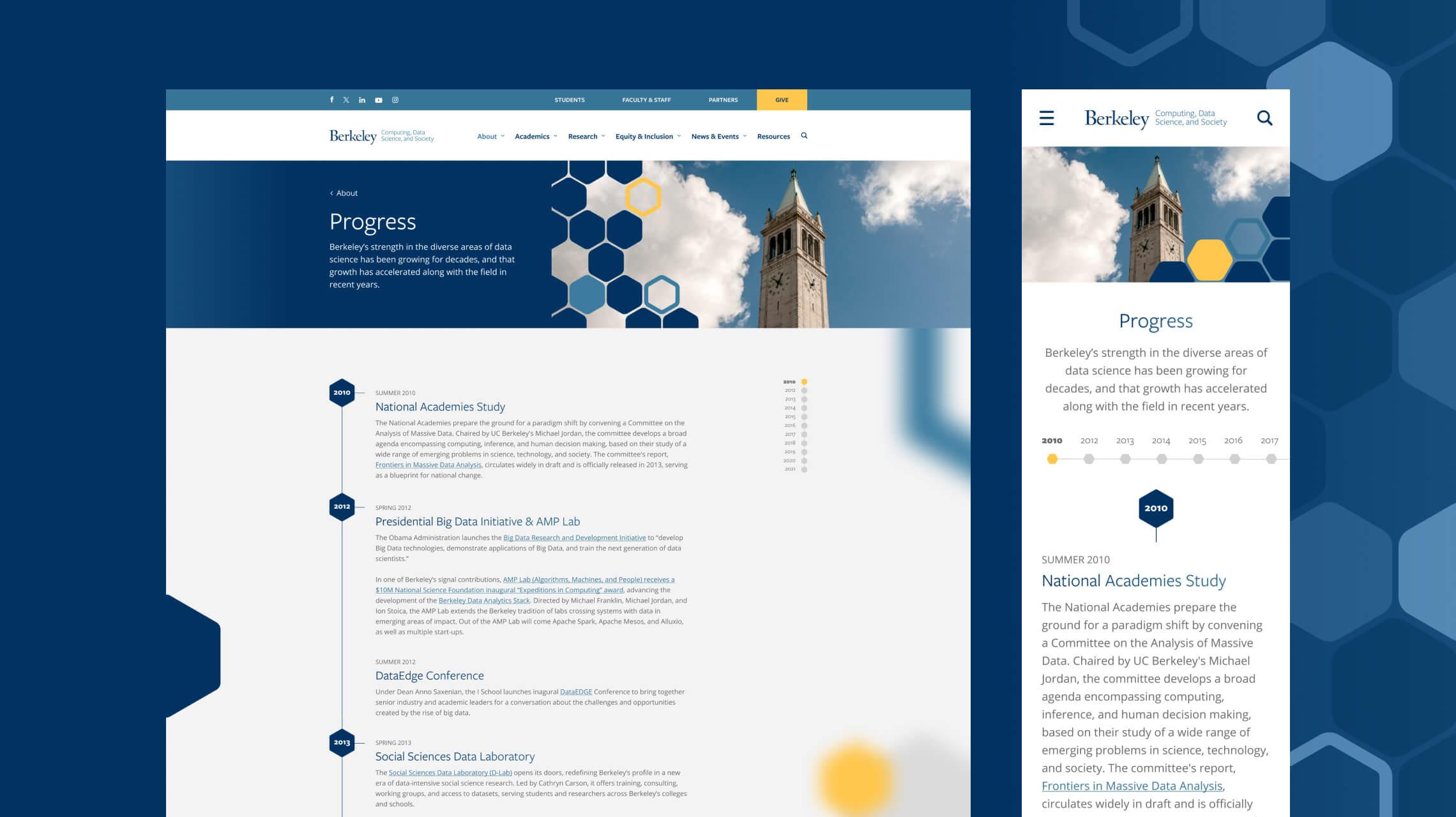Expand the Equity & Inclusion dropdown menu
Screen dimensions: 1456x817
pos(648,137)
